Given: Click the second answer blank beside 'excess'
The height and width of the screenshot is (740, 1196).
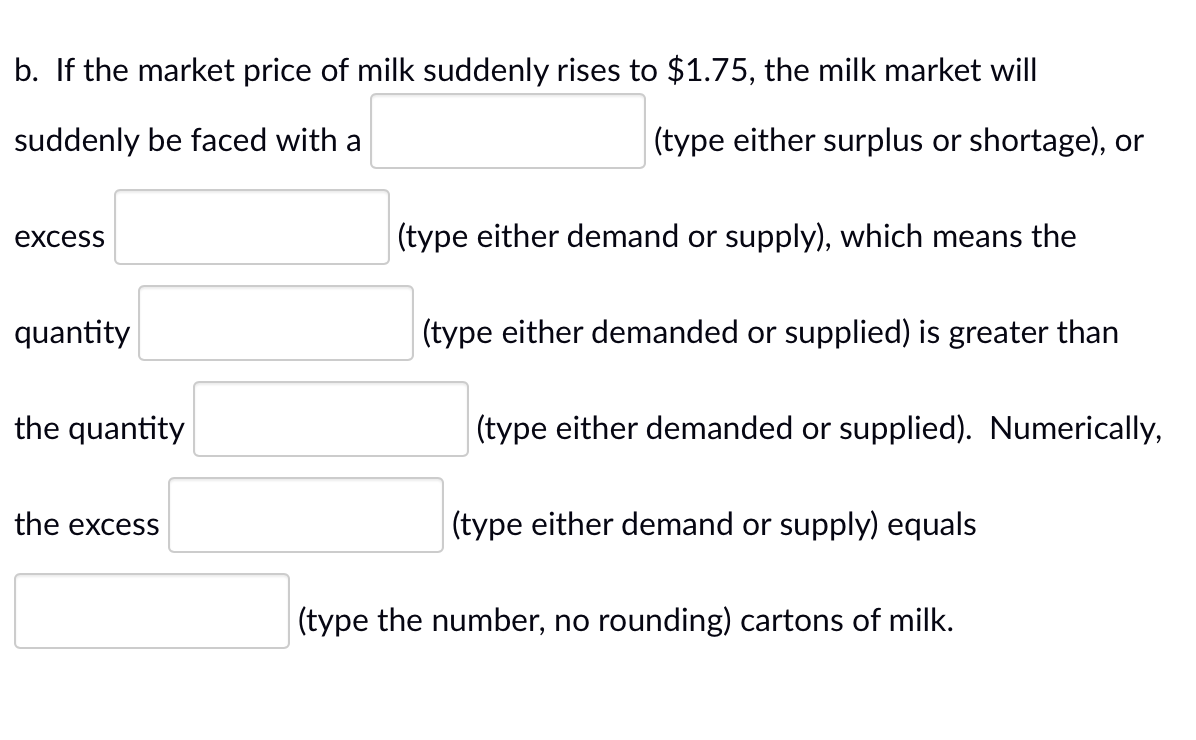Looking at the screenshot, I should [x=251, y=228].
